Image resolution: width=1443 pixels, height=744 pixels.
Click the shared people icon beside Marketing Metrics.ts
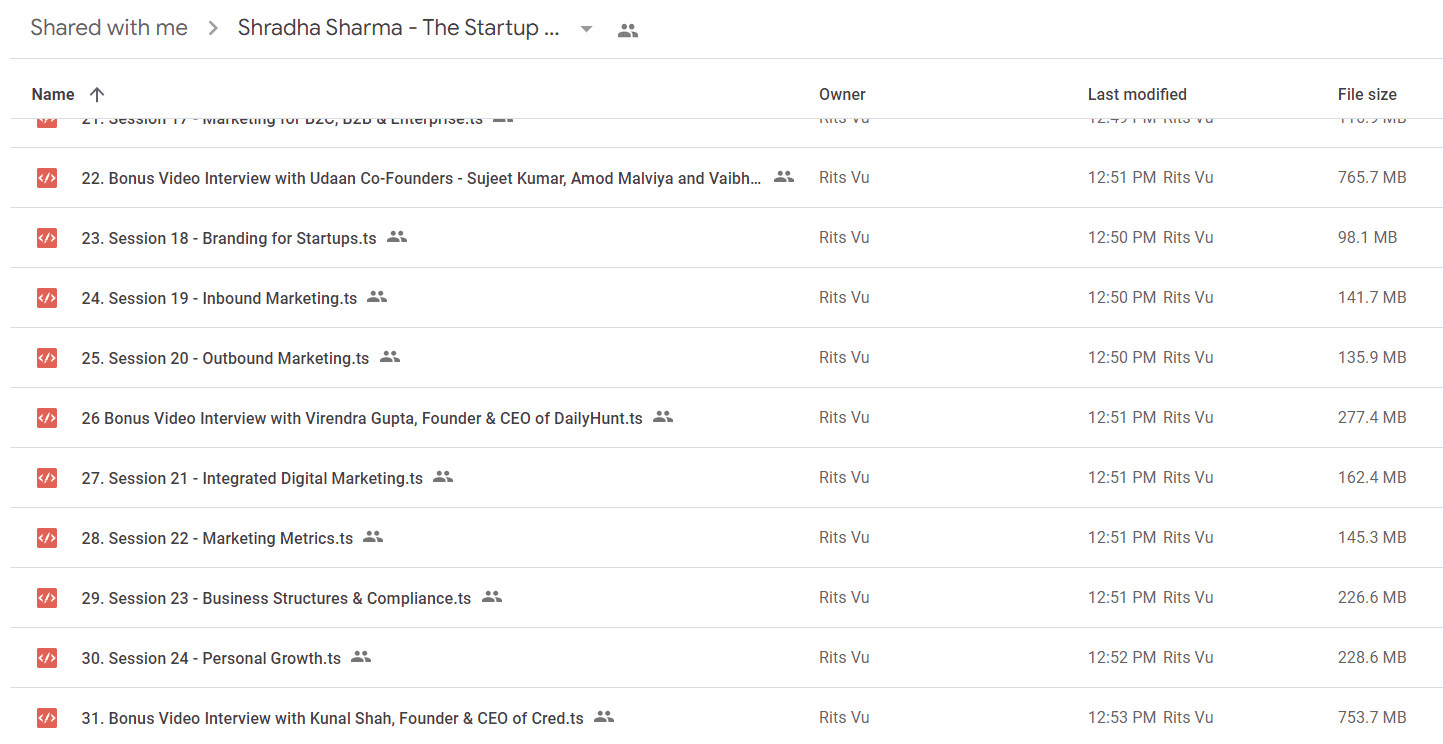(x=373, y=537)
